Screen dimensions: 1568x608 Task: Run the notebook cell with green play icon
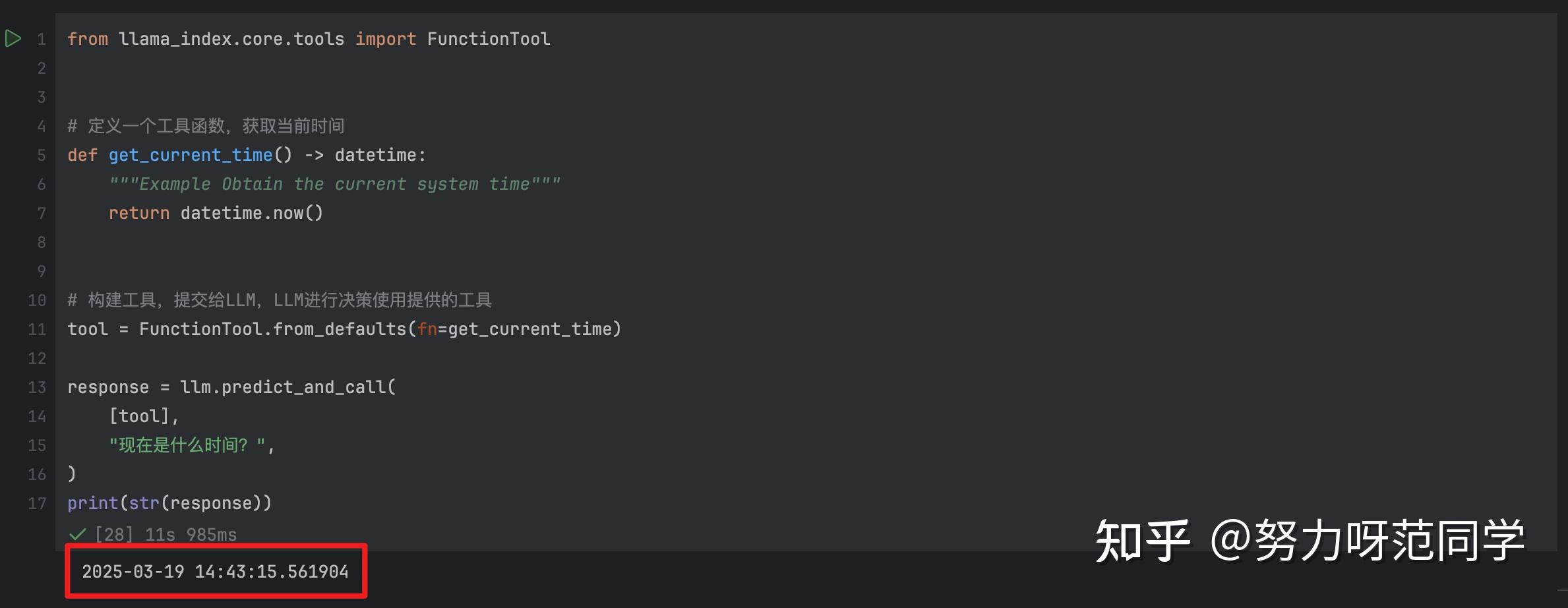click(x=13, y=39)
